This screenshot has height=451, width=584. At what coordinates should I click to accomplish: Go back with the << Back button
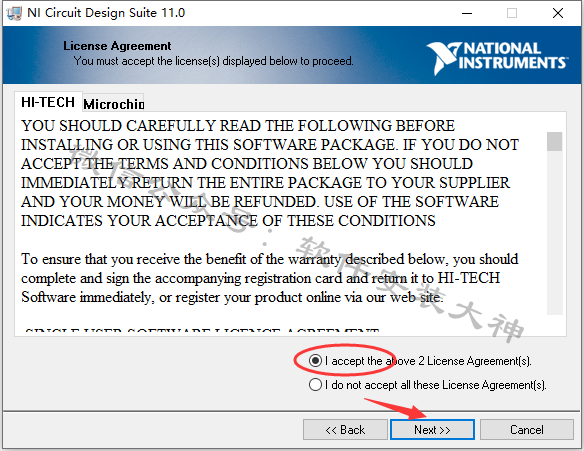pos(345,430)
